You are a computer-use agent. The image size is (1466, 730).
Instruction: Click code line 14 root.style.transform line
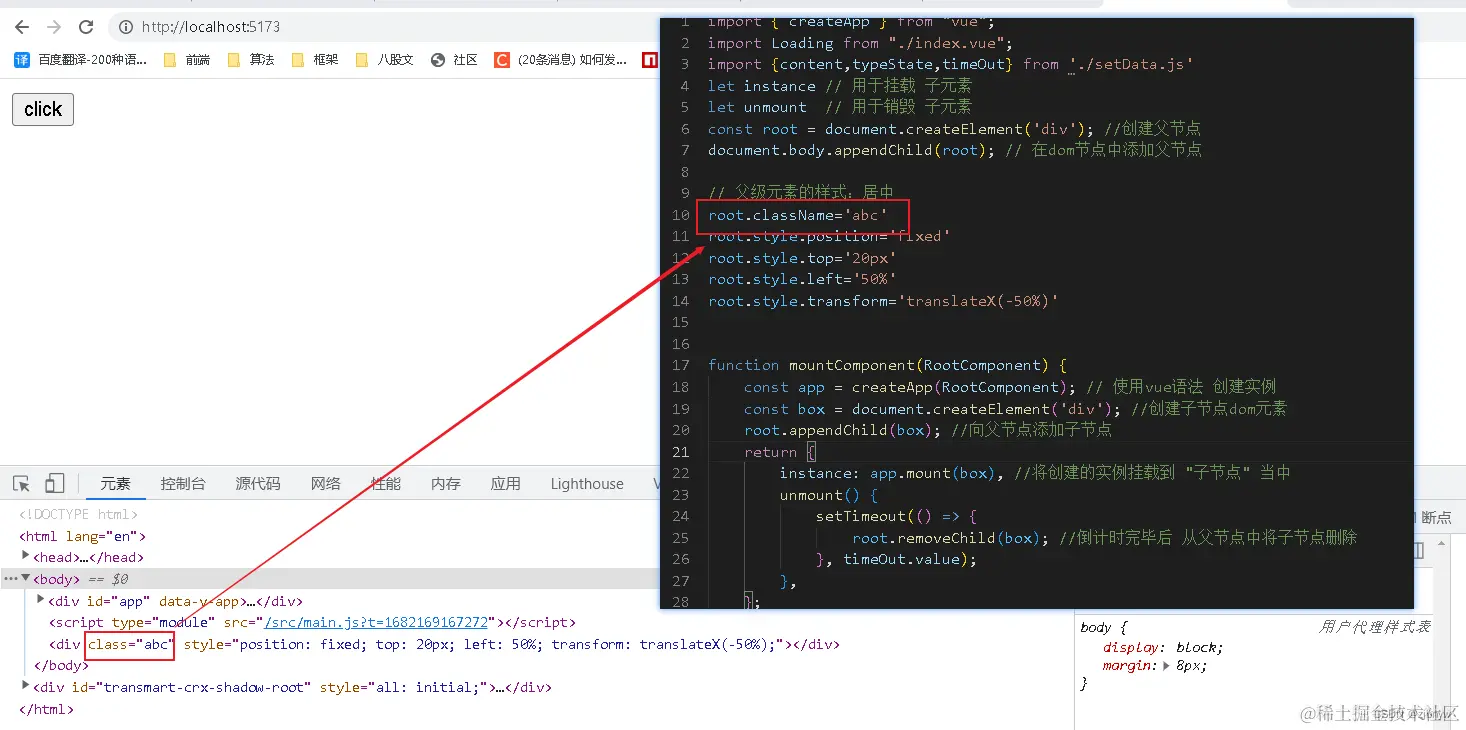point(883,301)
